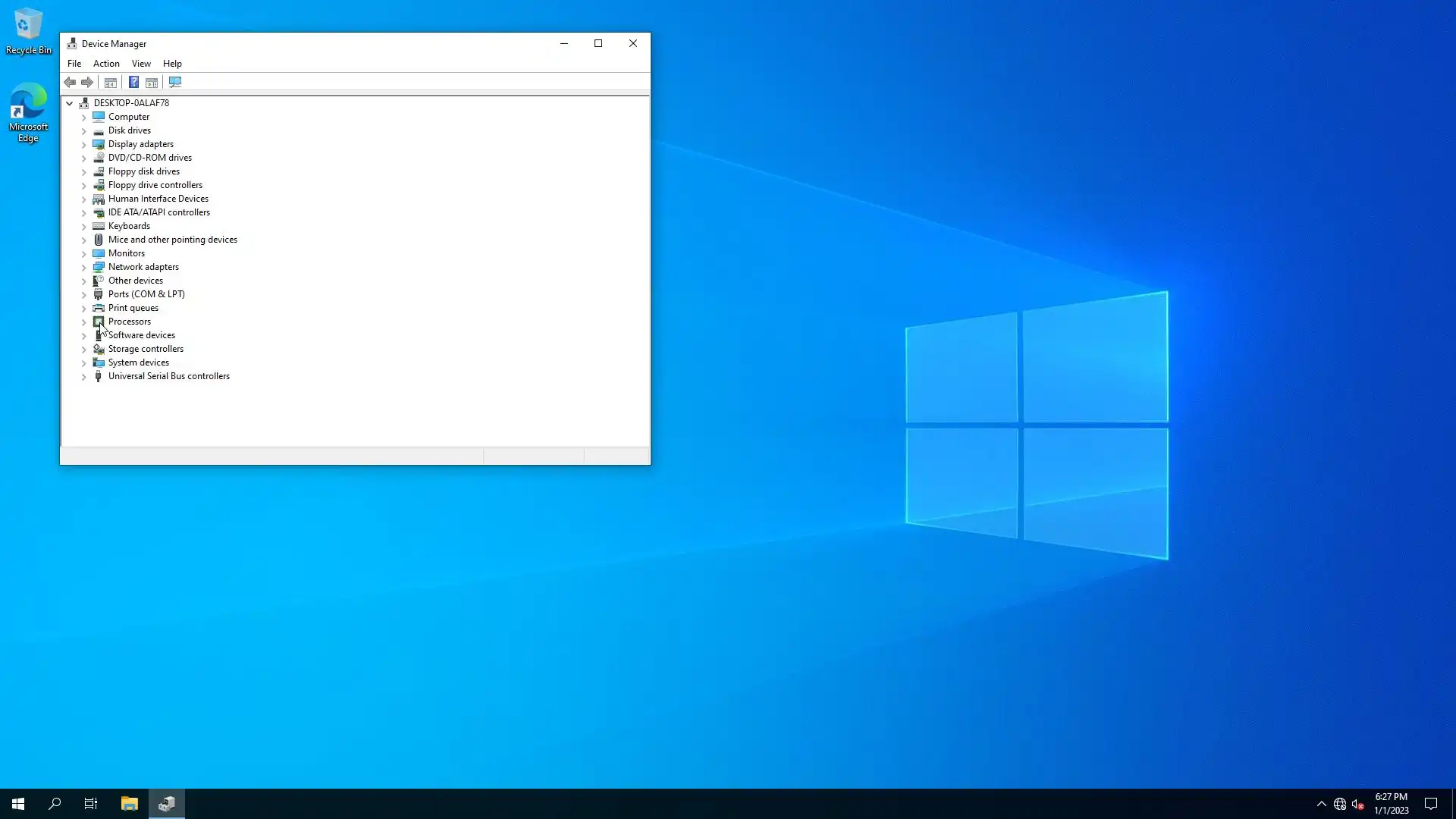Click the Keyboards category icon
The height and width of the screenshot is (819, 1456).
[99, 226]
